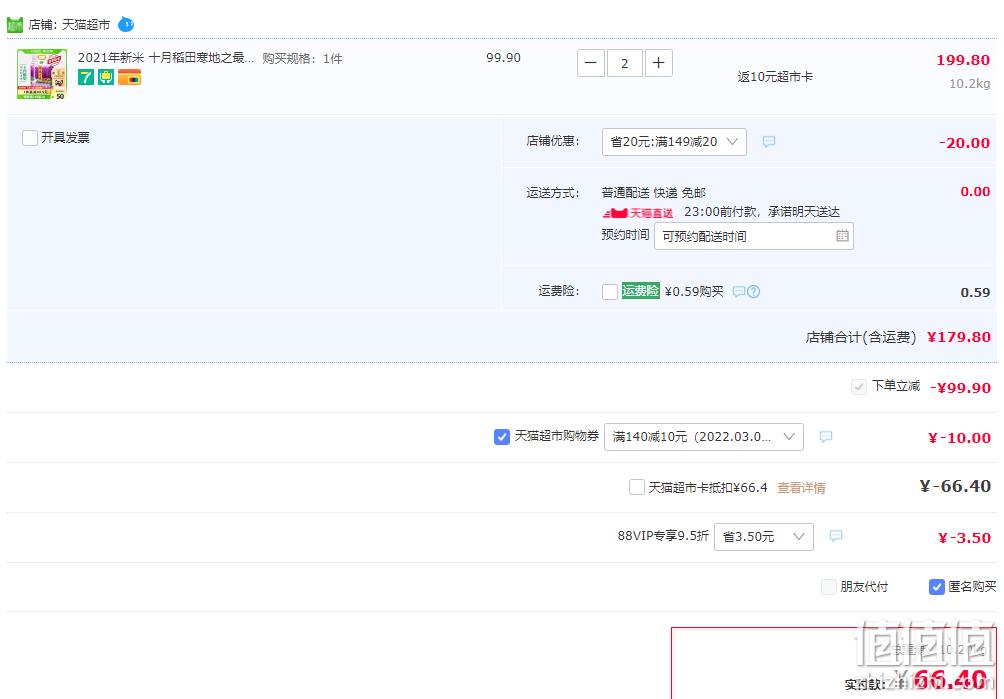The width and height of the screenshot is (1004, 699).
Task: Open the 2021年新米 十月稻田 product title link
Action: [x=166, y=58]
